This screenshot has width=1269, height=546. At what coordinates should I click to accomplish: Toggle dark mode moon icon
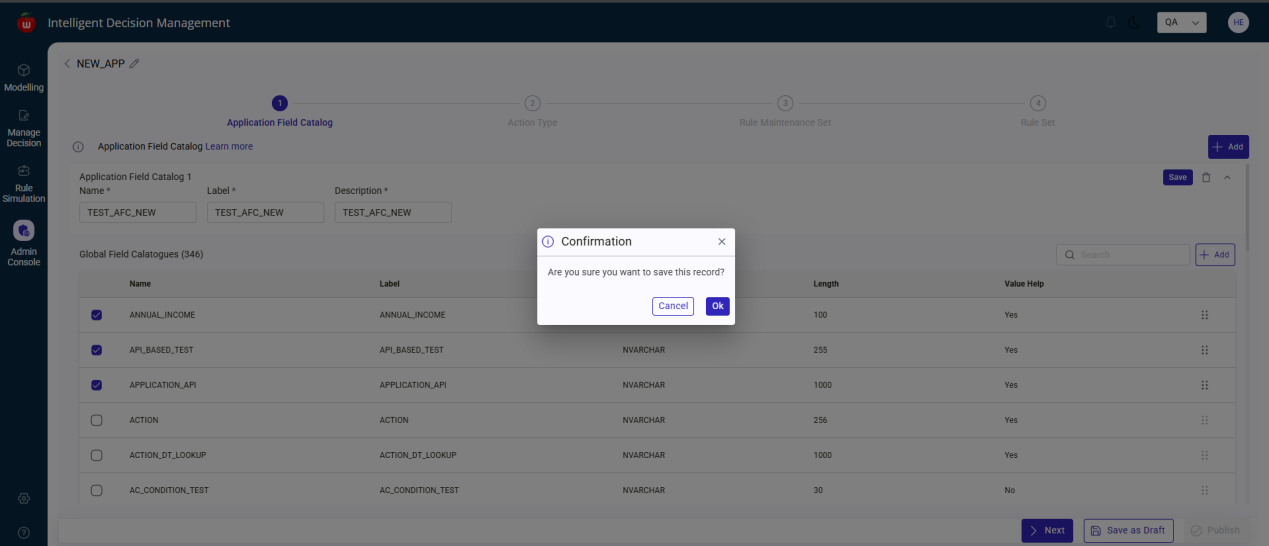tap(1134, 23)
